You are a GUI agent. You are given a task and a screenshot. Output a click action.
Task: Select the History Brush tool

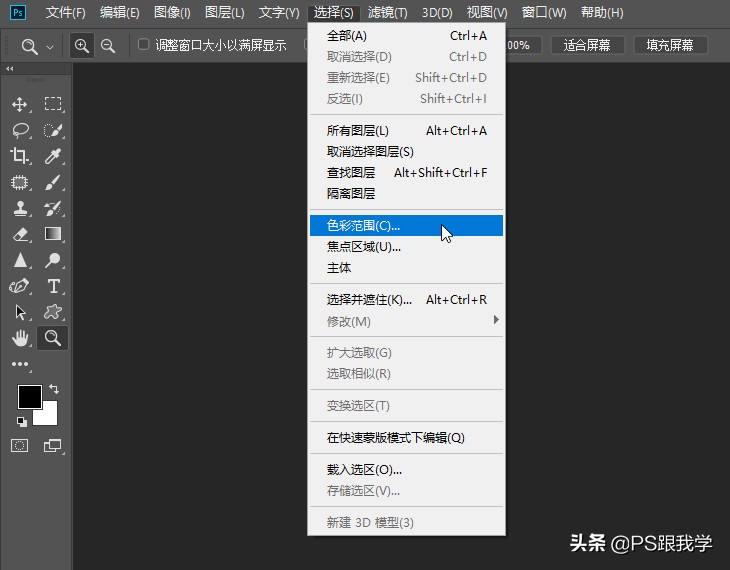pos(53,208)
